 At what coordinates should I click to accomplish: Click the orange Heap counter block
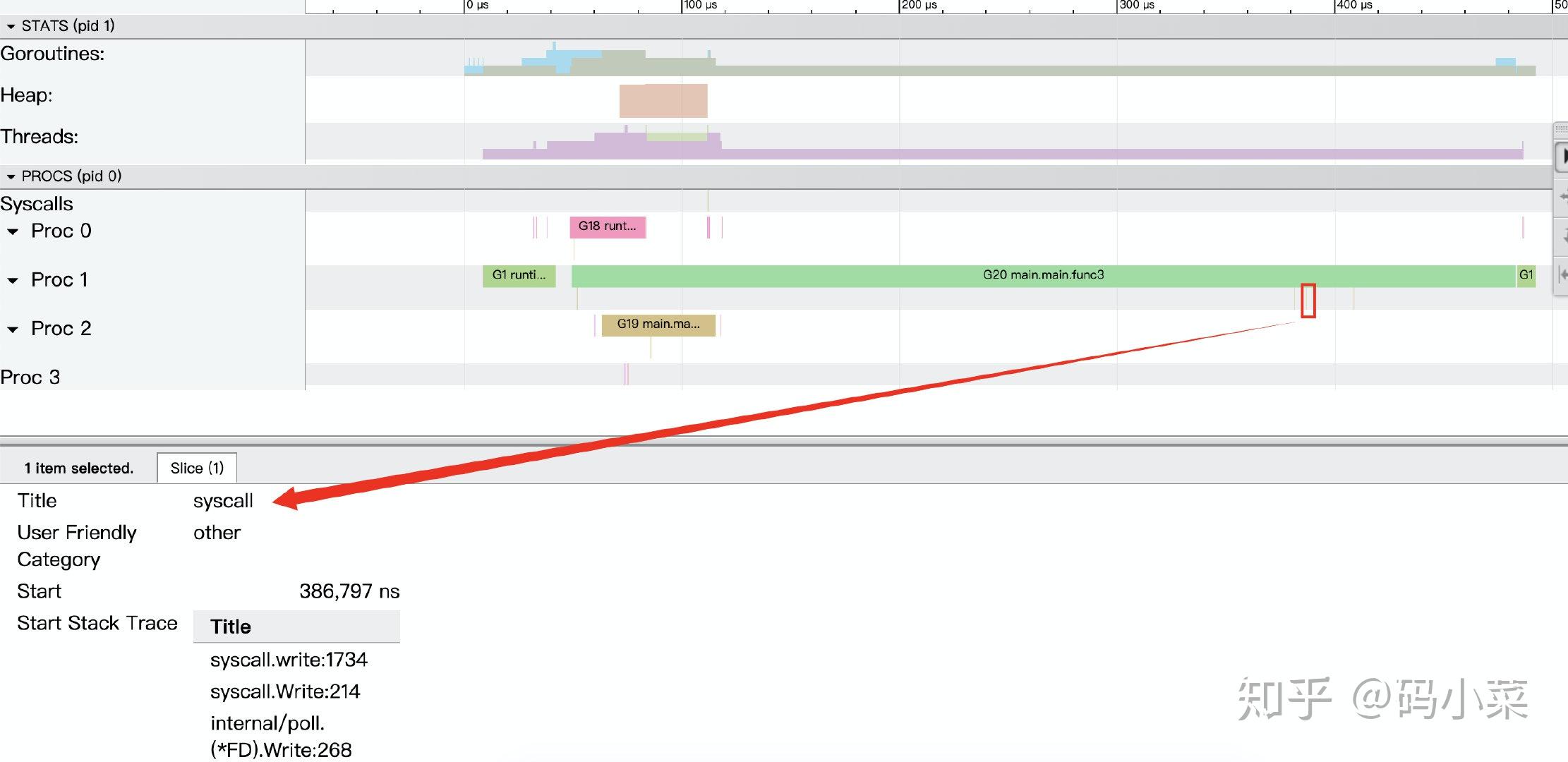663,100
